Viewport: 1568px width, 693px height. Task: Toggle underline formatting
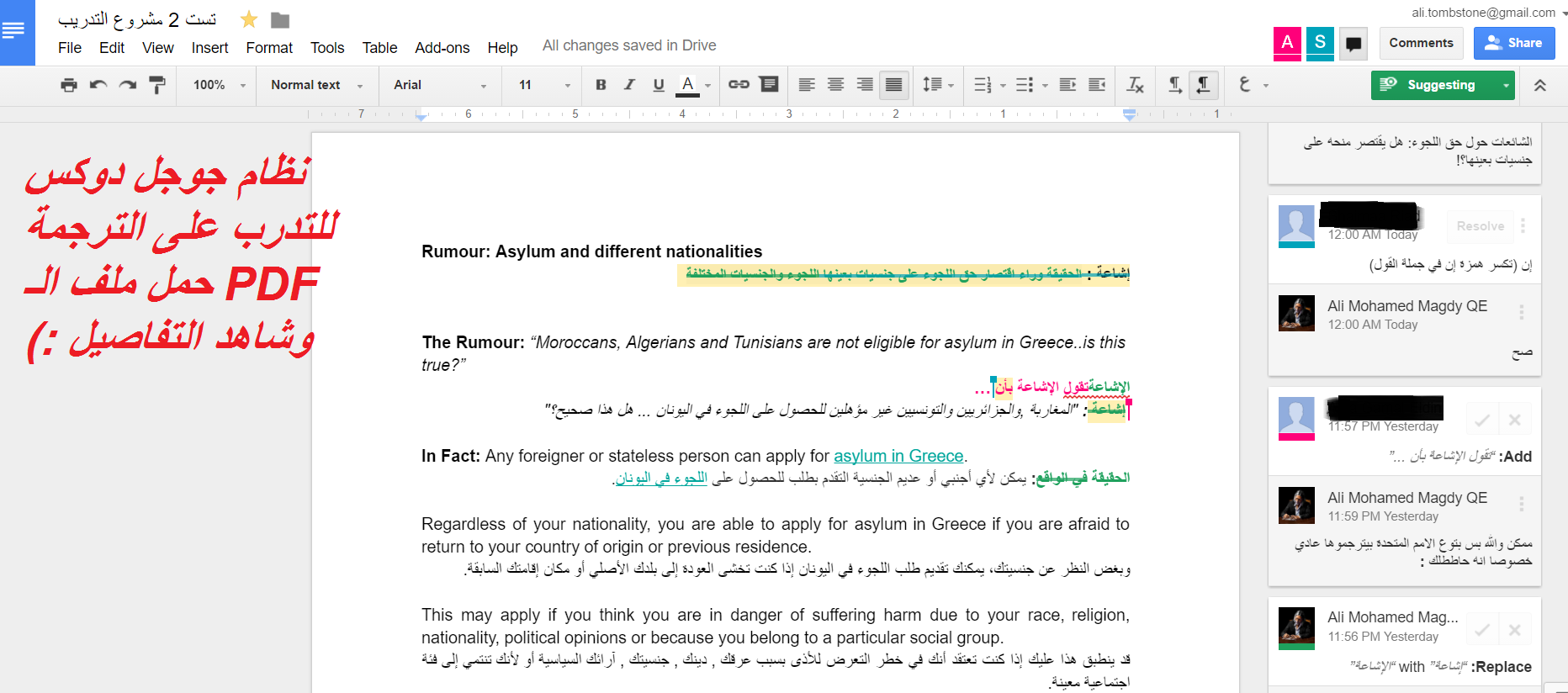[x=659, y=85]
